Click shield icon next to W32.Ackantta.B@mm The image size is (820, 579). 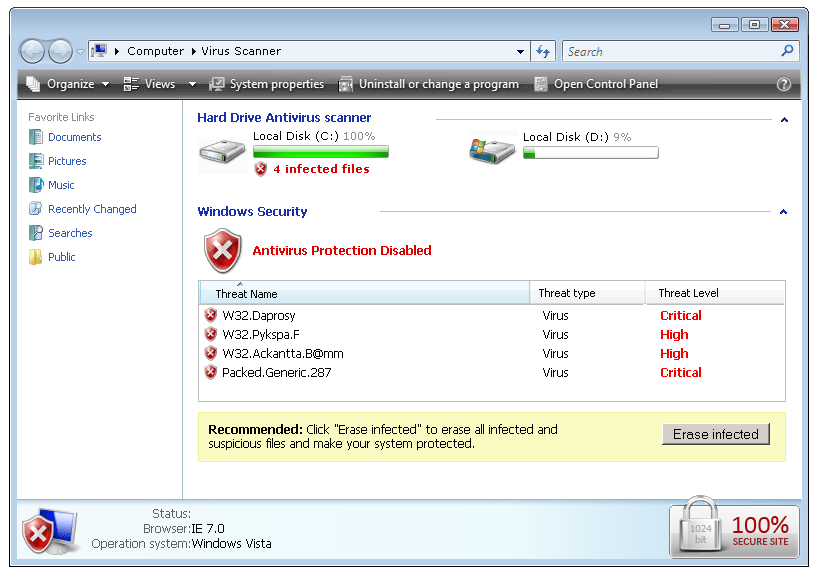(210, 353)
